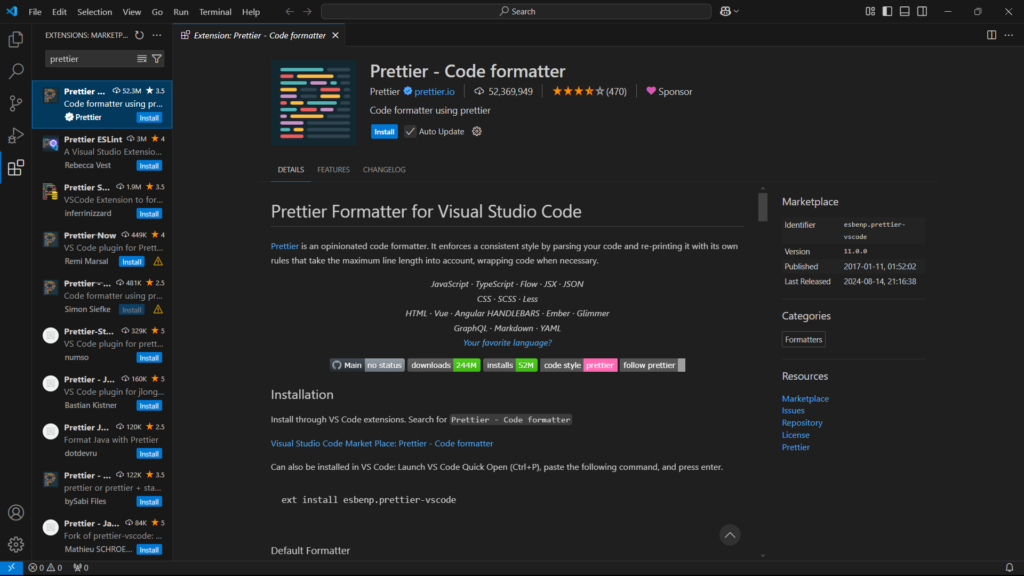The width and height of the screenshot is (1024, 576).
Task: Split the editor to the right
Action: pos(991,35)
